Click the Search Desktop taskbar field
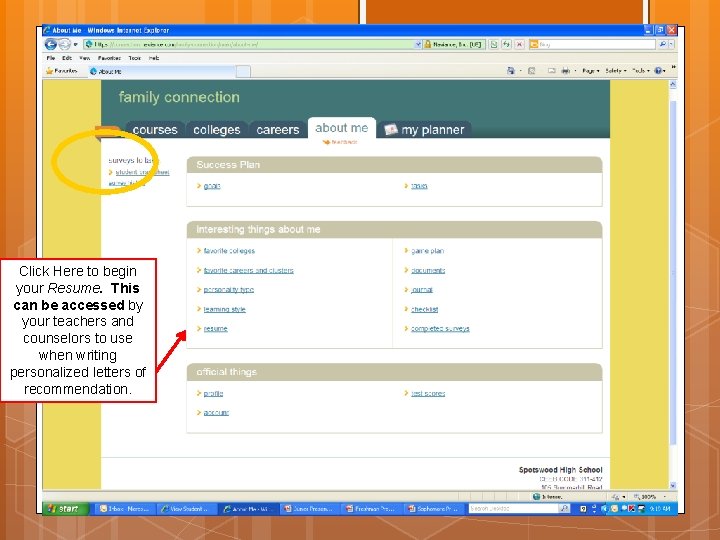The width and height of the screenshot is (720, 540). tap(513, 509)
